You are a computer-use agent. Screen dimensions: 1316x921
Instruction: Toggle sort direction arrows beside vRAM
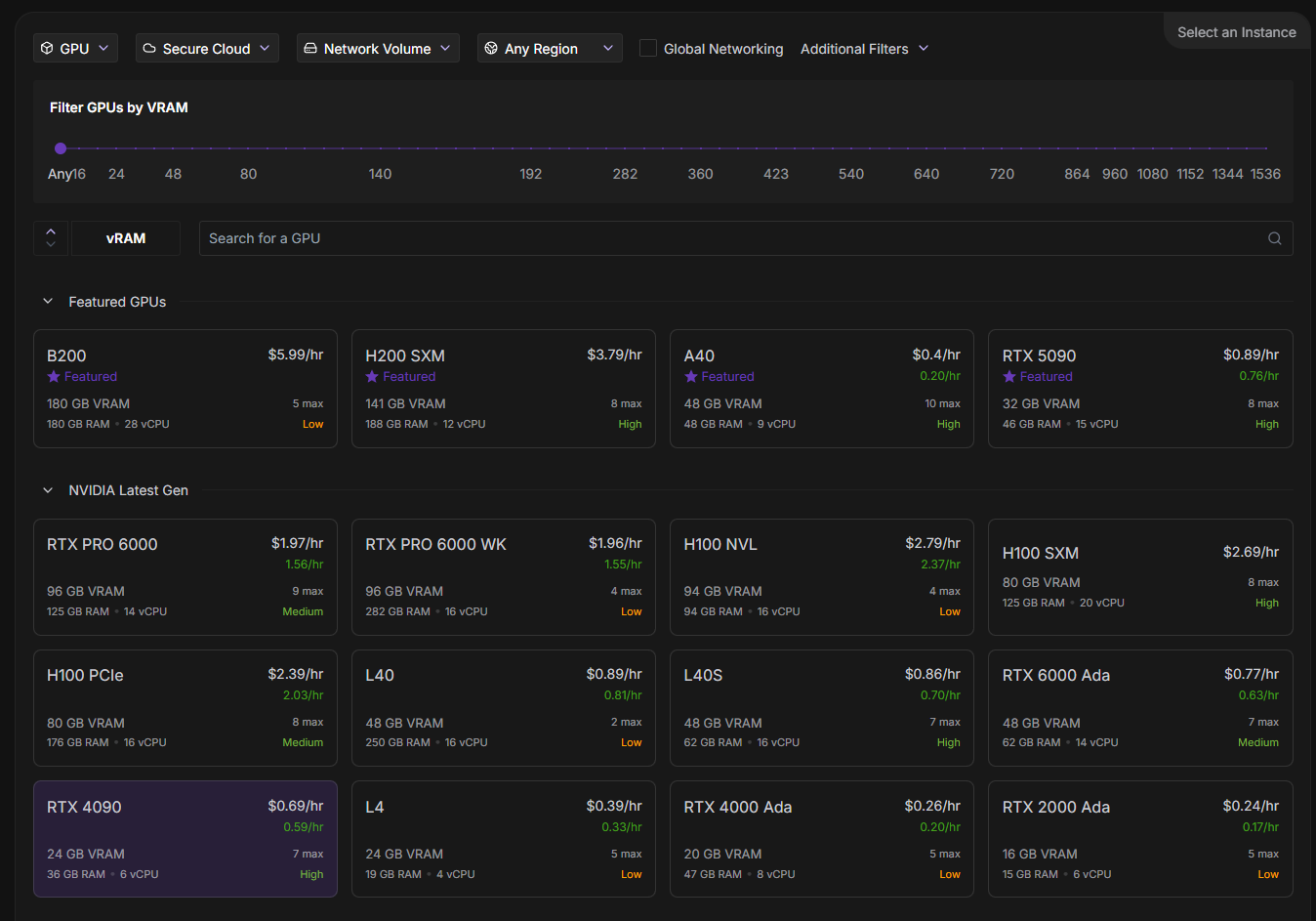(x=51, y=238)
